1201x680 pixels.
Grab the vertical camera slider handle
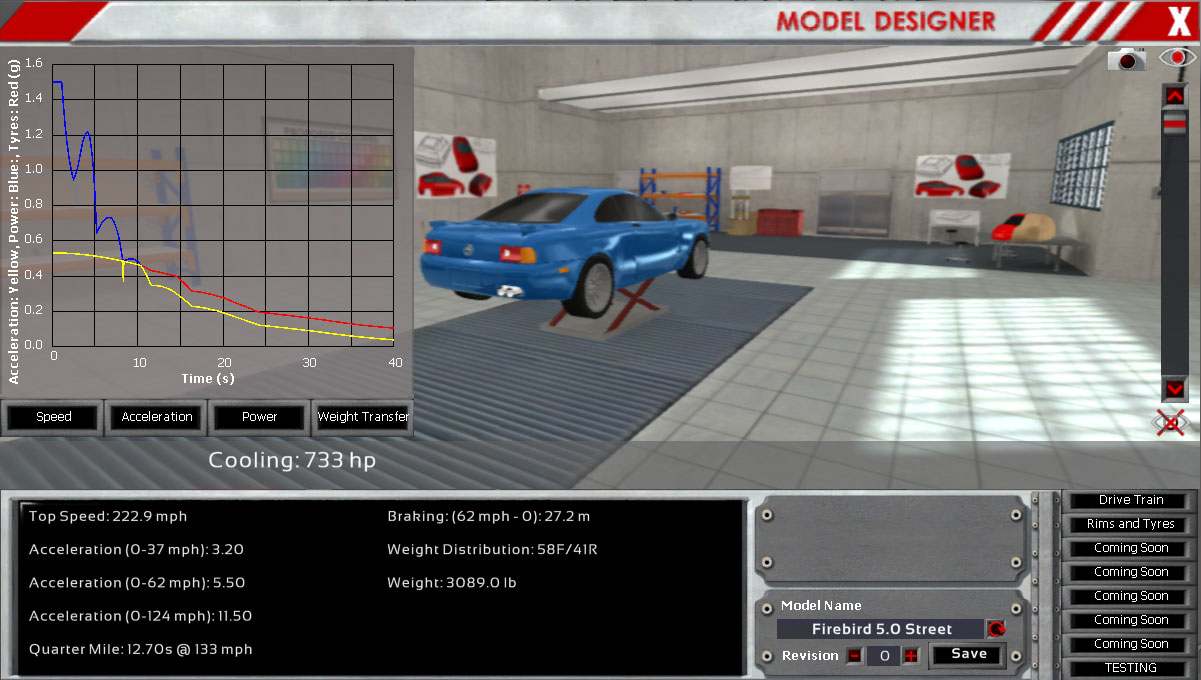point(1174,122)
